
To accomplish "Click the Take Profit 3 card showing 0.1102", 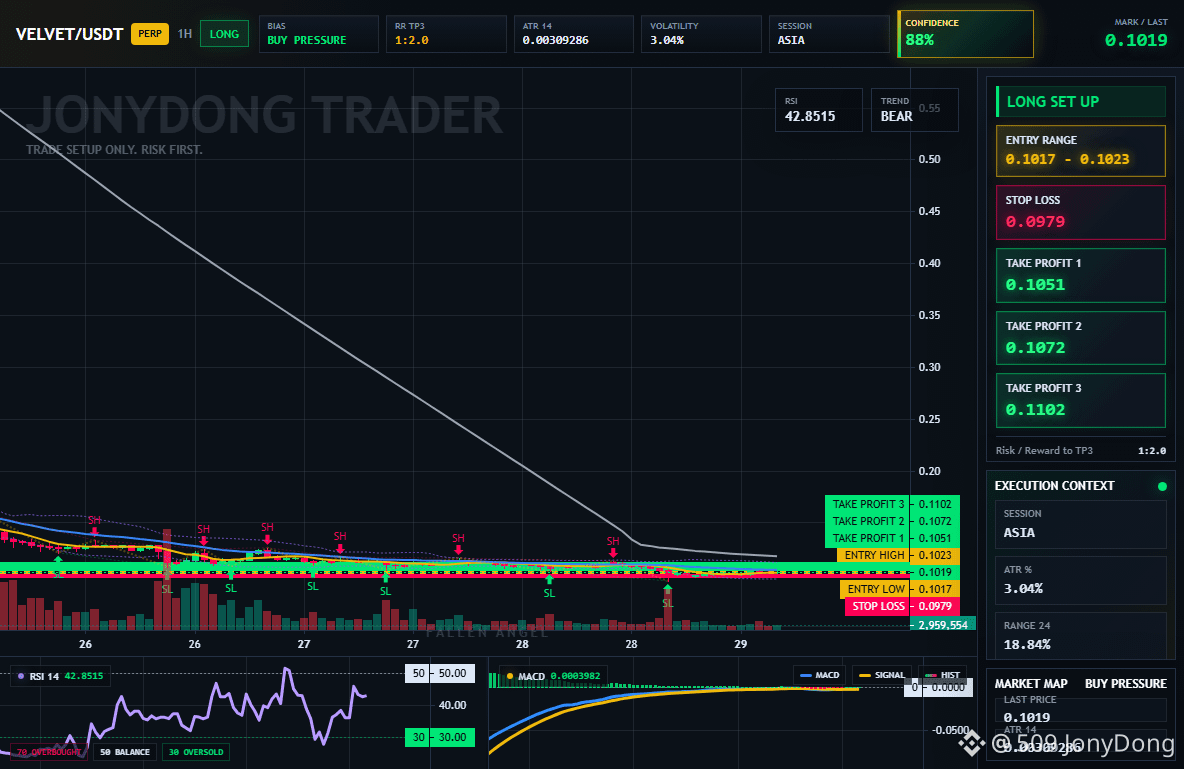I will (x=1081, y=400).
